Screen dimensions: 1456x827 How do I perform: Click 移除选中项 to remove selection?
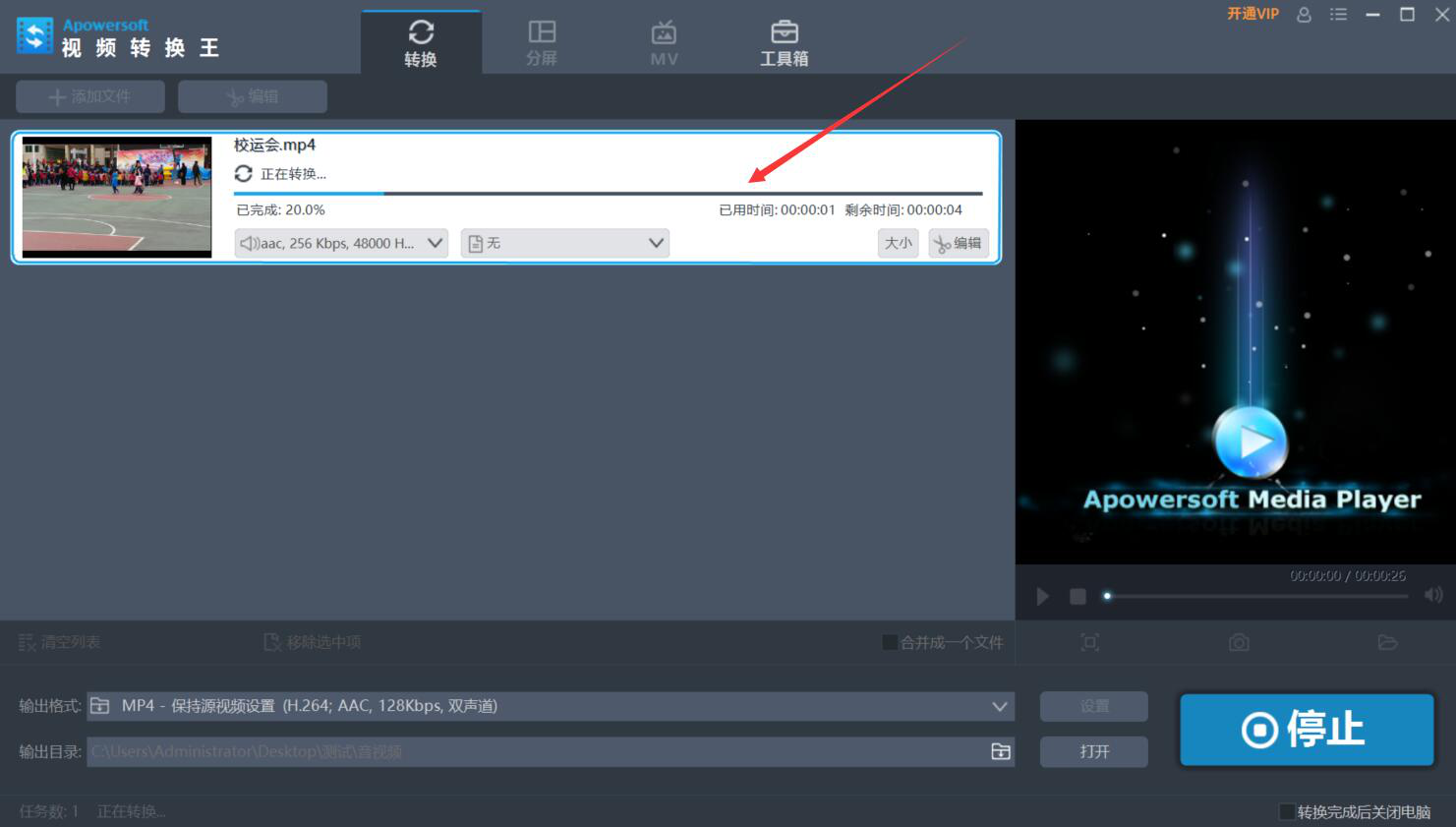(x=313, y=642)
